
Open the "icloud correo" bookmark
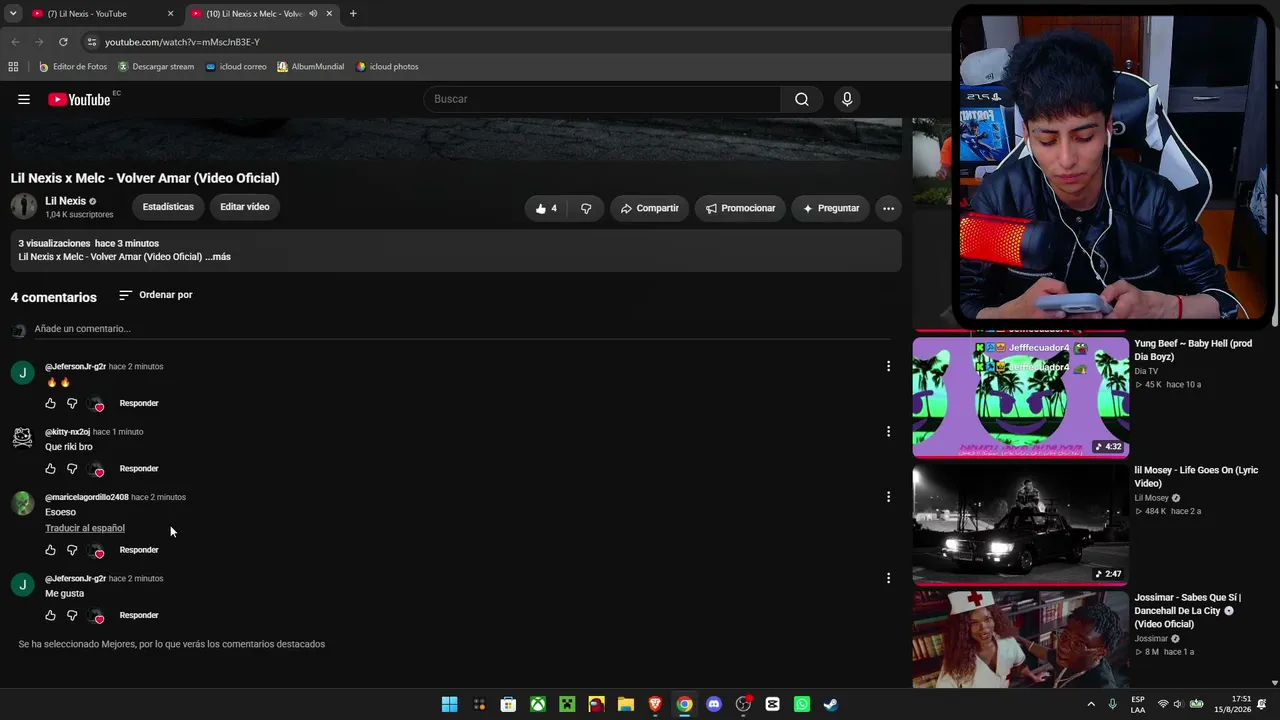point(236,67)
